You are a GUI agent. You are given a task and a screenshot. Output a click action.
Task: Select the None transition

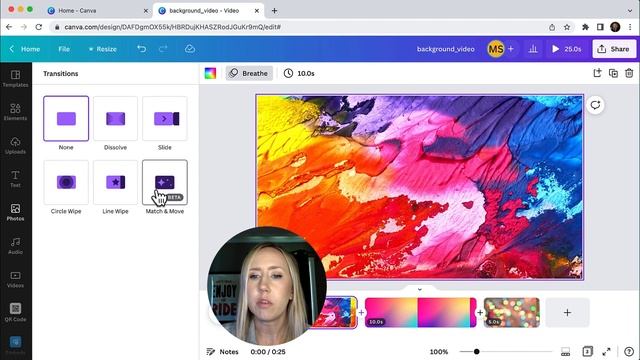click(x=66, y=118)
